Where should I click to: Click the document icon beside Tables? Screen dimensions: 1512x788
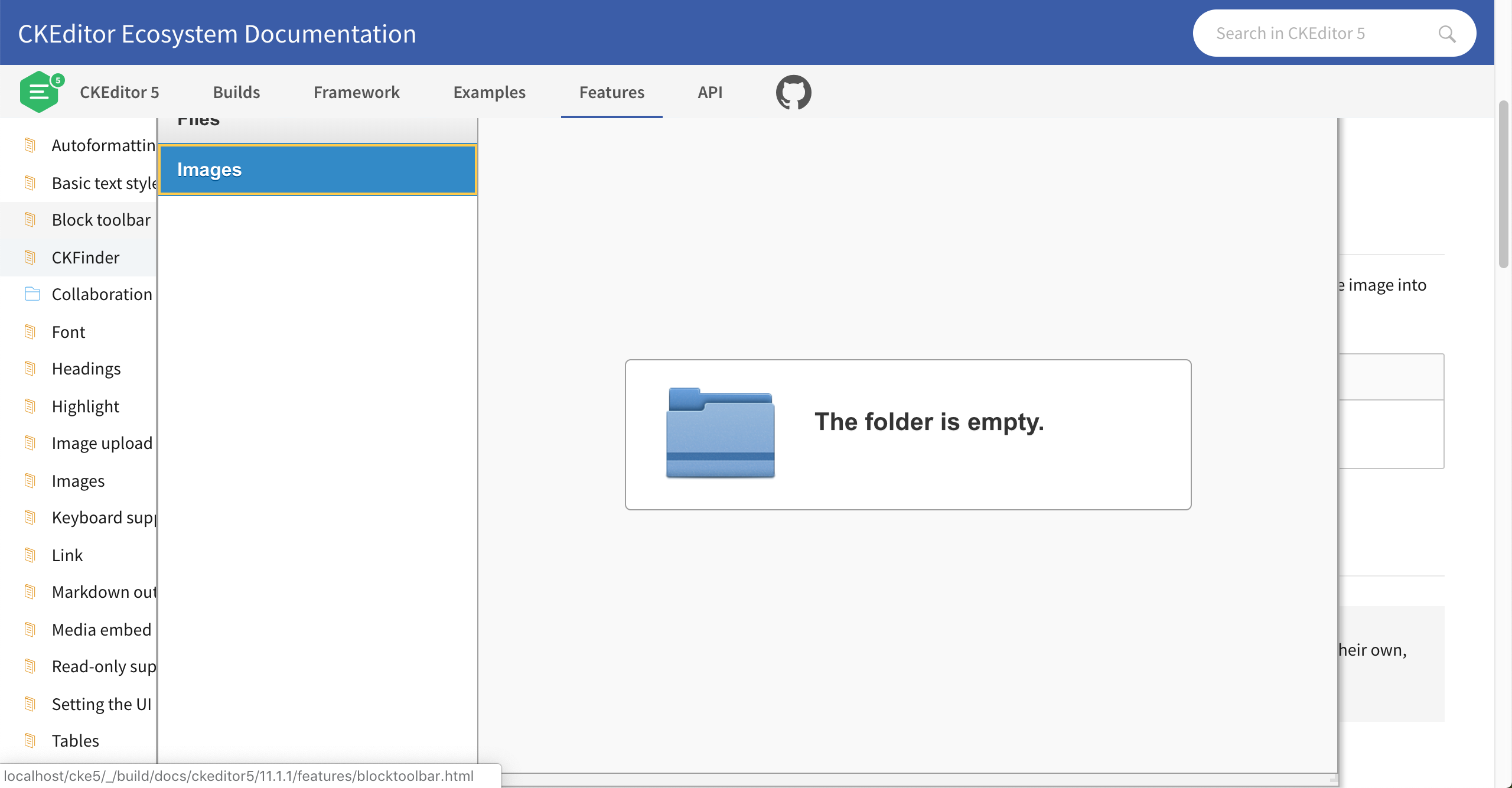pos(30,740)
